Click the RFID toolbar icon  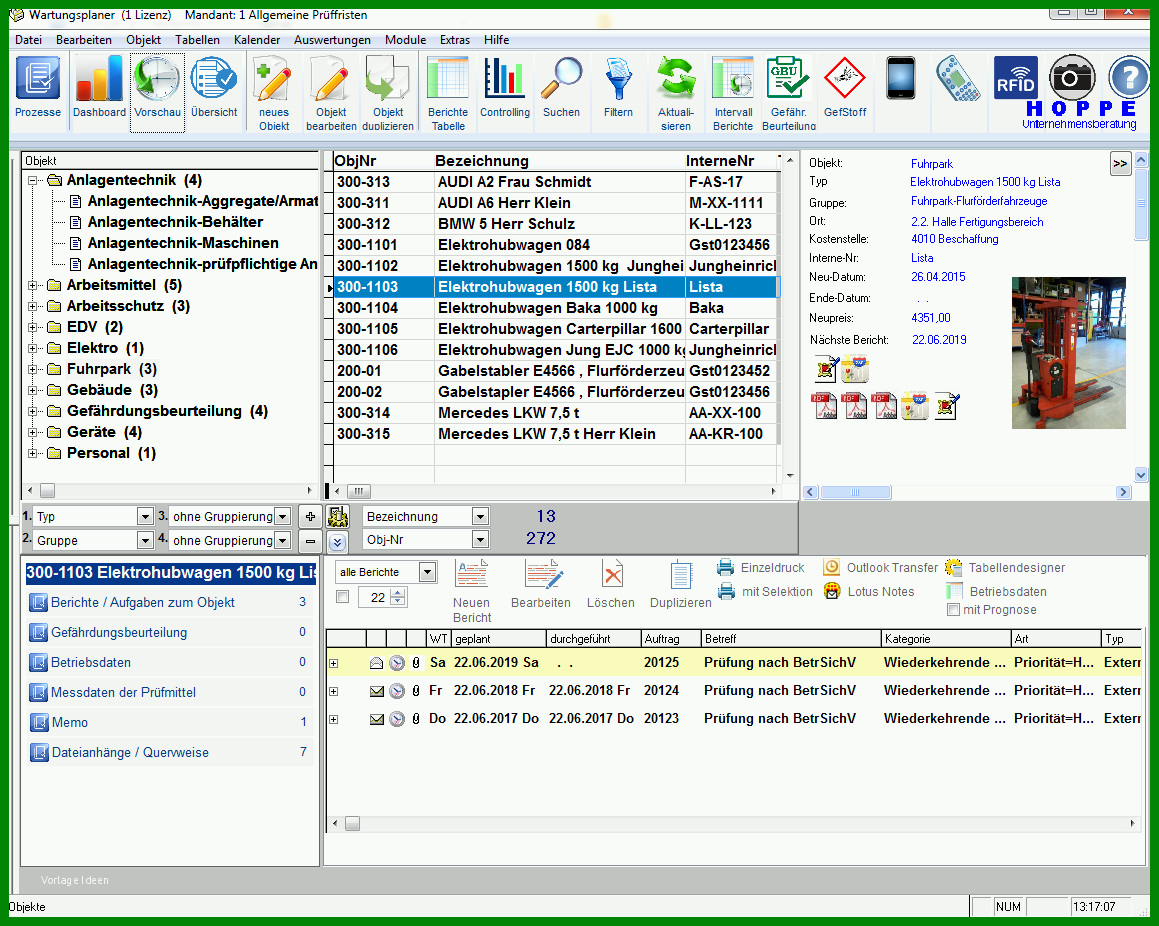(x=1015, y=78)
